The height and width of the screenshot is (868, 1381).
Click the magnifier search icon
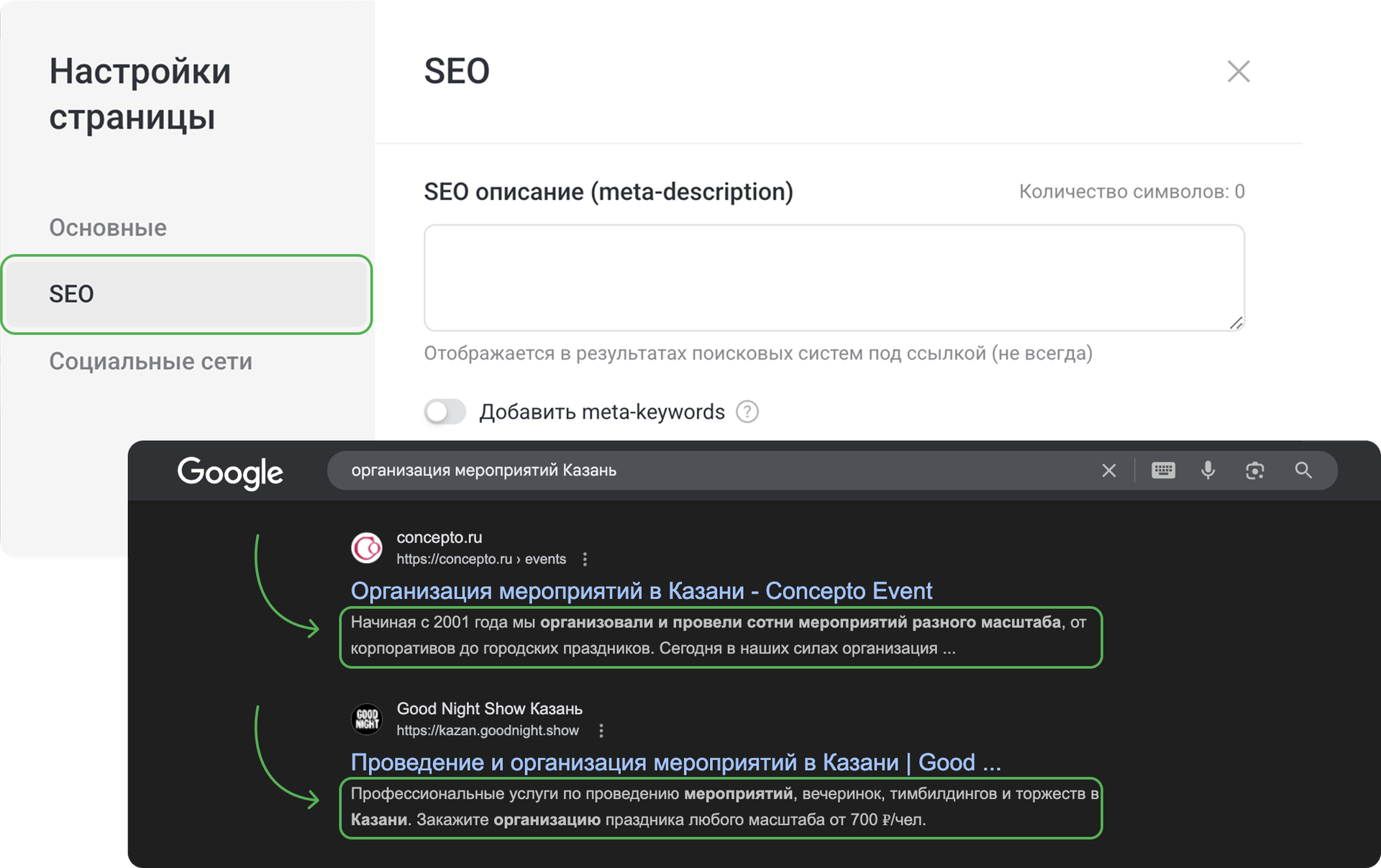click(1303, 470)
